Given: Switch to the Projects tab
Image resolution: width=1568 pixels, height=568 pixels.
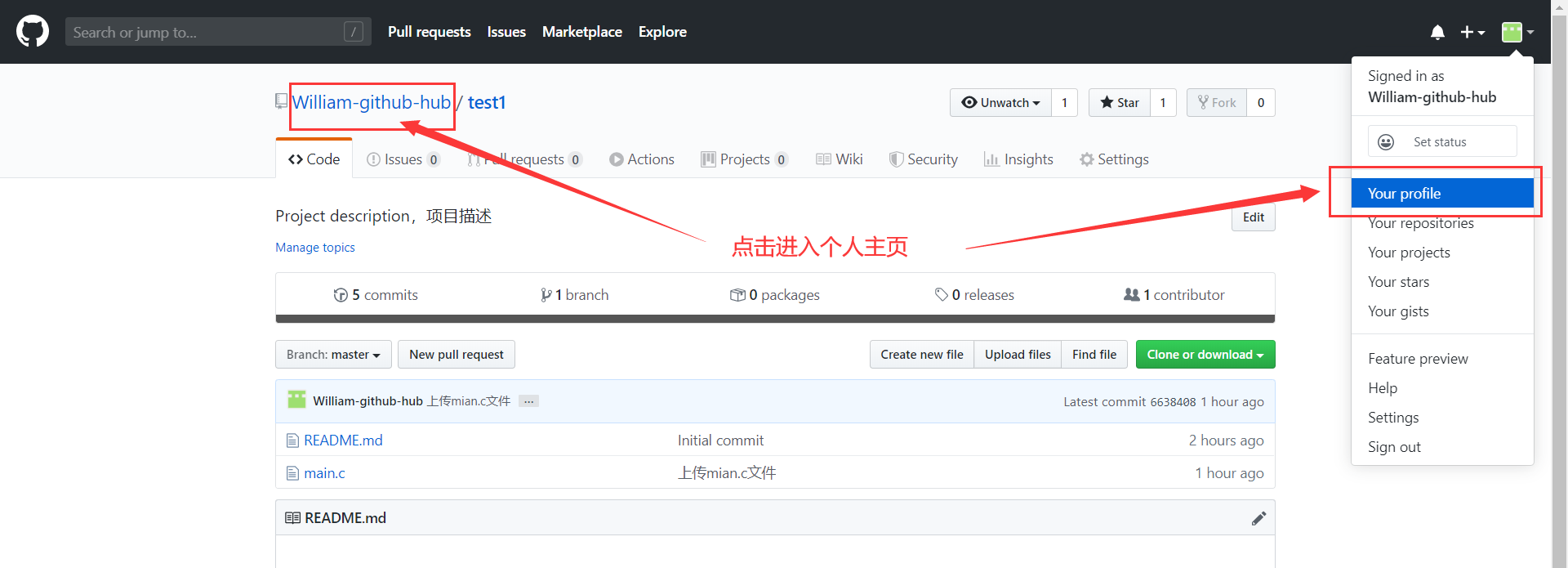Looking at the screenshot, I should pyautogui.click(x=744, y=159).
